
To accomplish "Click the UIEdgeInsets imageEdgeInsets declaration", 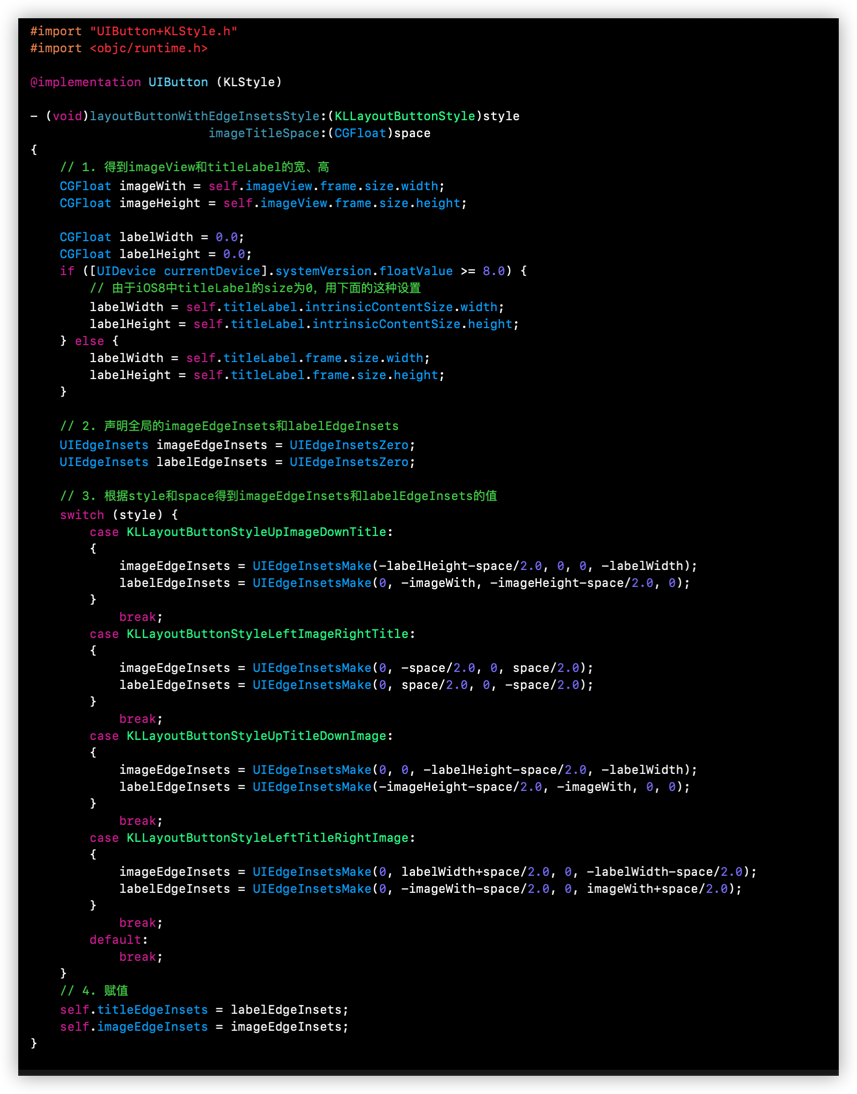I will click(x=237, y=445).
